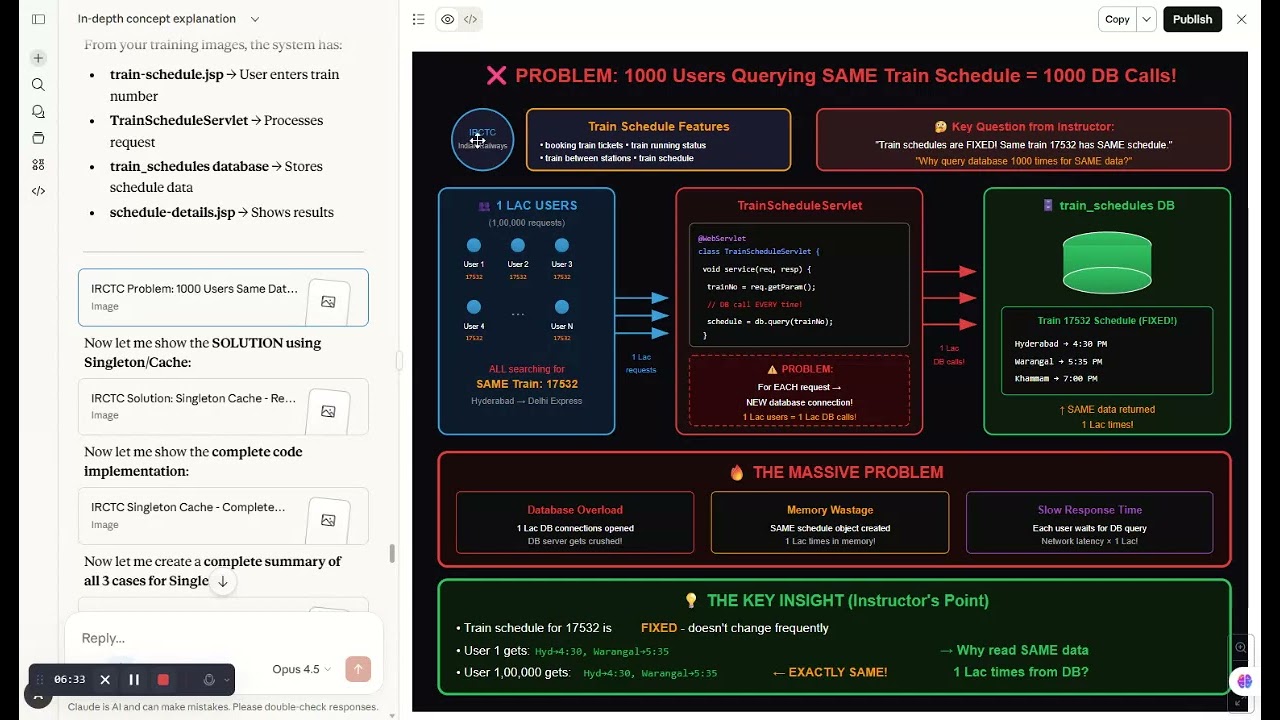The image size is (1280, 720).
Task: Open the microphone options arrow on recorder
Action: [227, 680]
